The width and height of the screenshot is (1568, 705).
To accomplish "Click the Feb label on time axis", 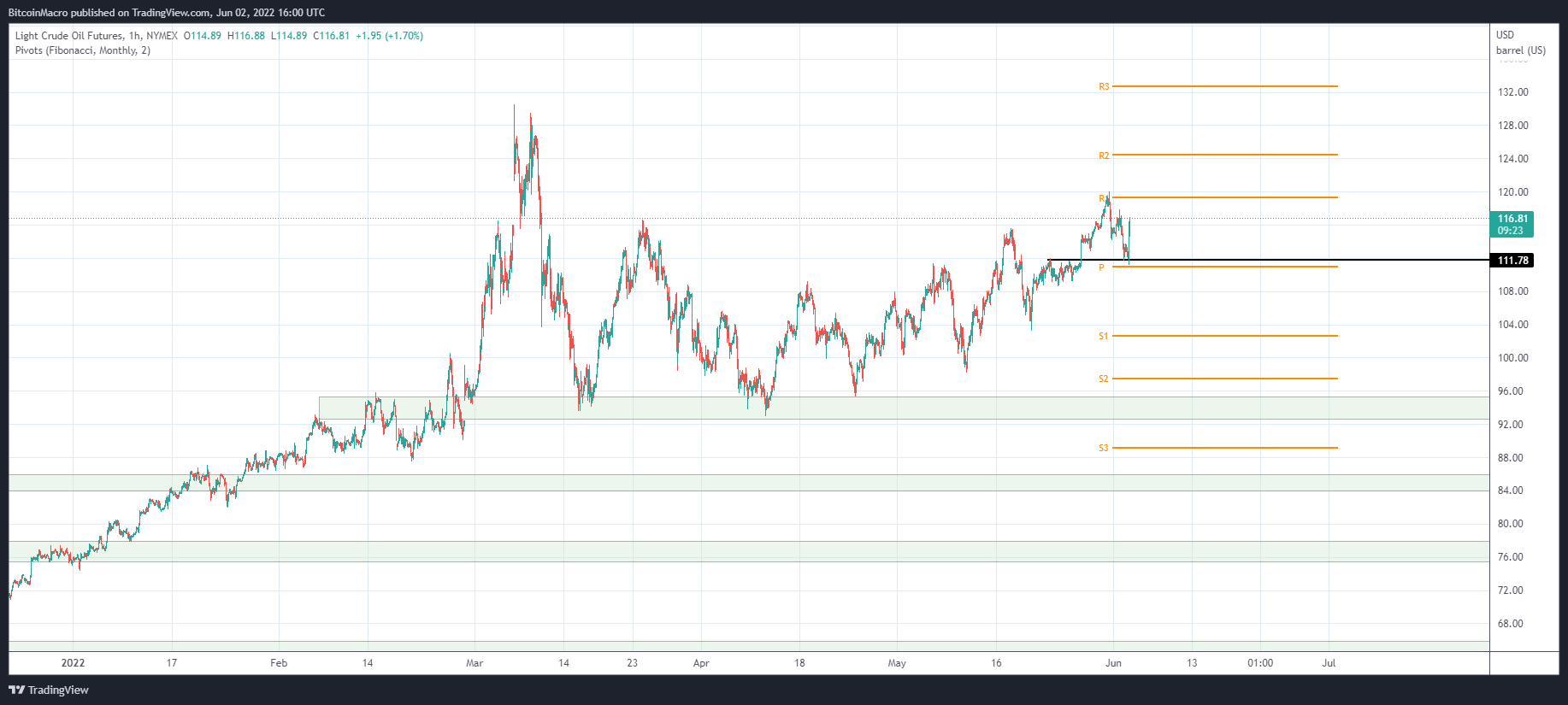I will [x=279, y=663].
